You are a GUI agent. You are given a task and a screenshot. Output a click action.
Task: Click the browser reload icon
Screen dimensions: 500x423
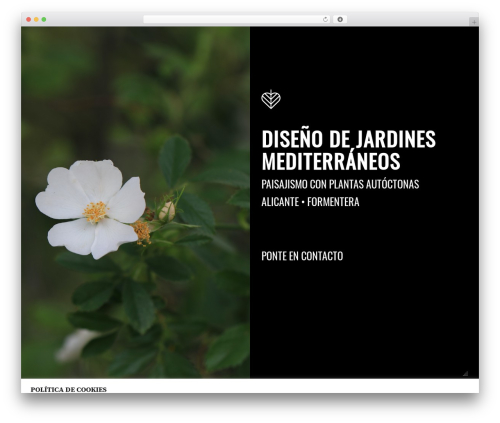[325, 19]
